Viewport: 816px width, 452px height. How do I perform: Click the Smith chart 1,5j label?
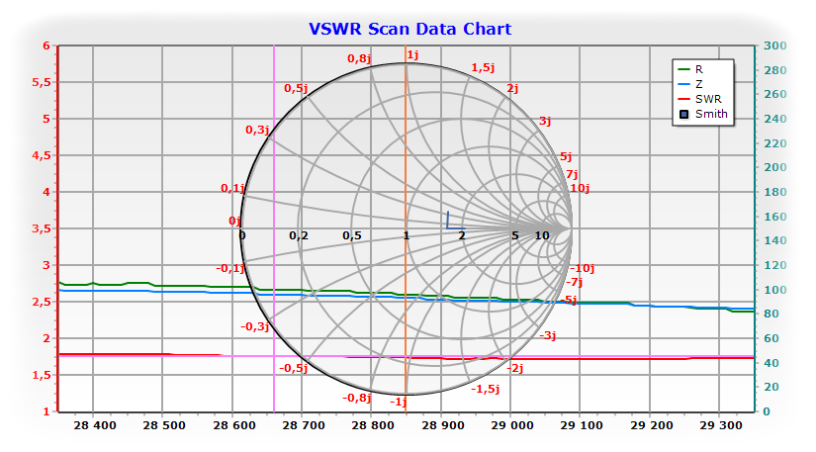(x=483, y=68)
